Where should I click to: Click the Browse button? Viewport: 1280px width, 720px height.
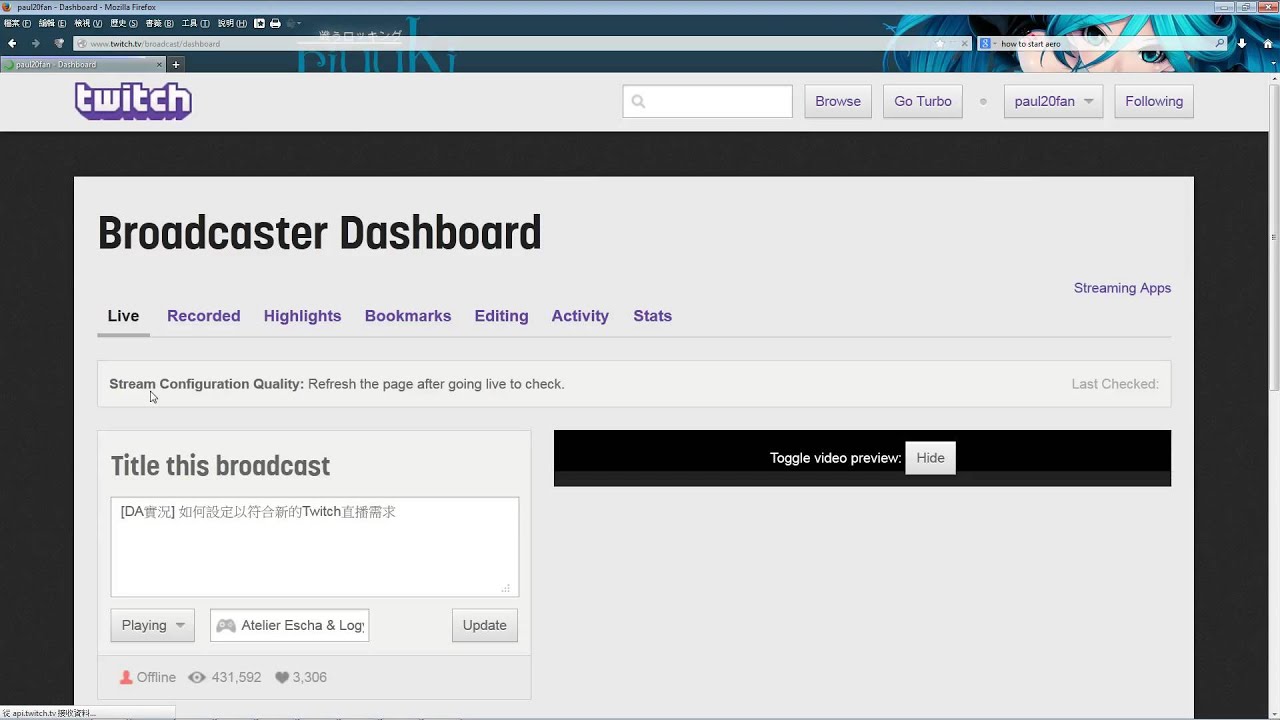point(838,101)
